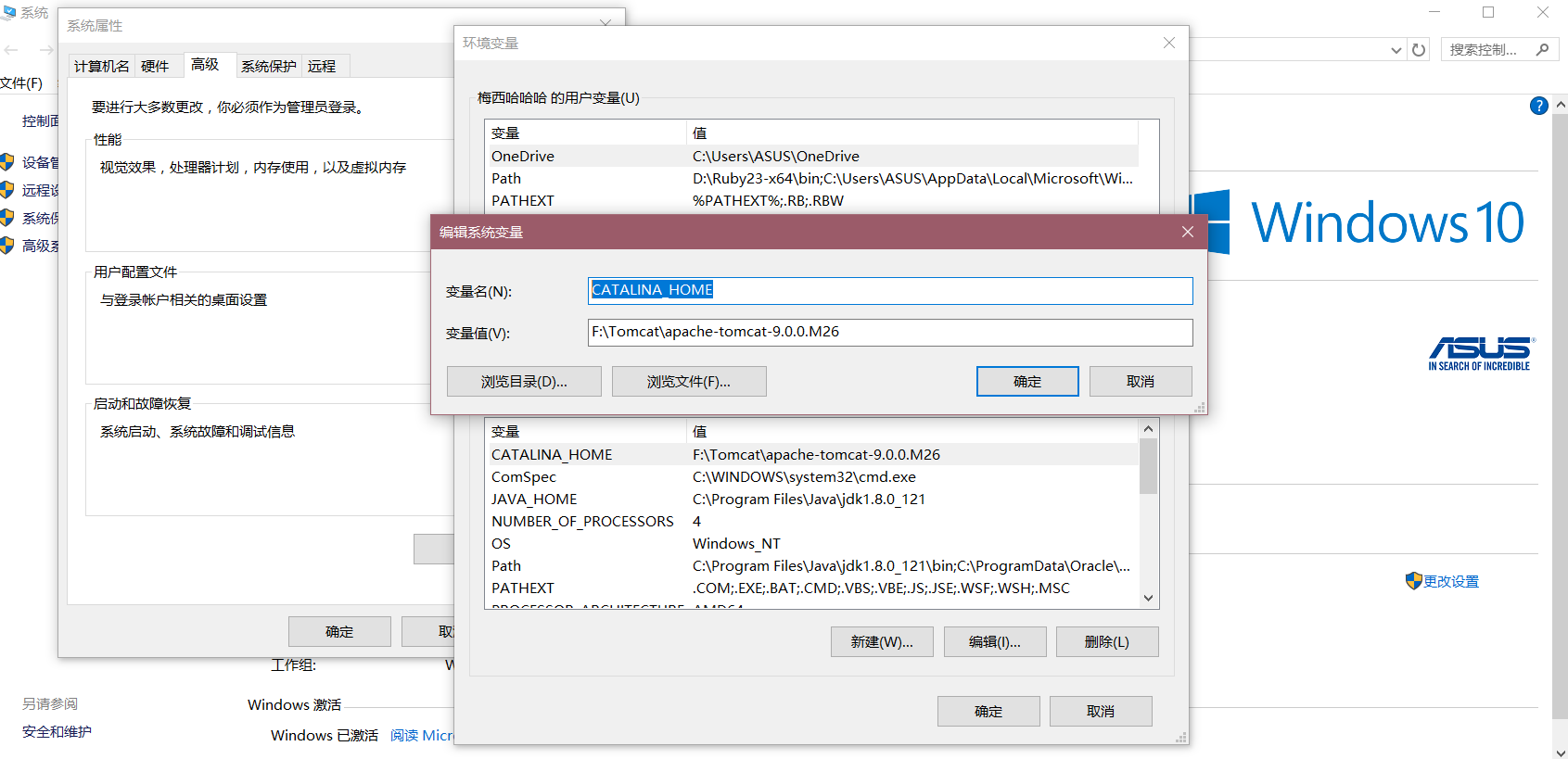Switch to 硬件 tab
Screen dimensions: 1568x759
tap(155, 66)
